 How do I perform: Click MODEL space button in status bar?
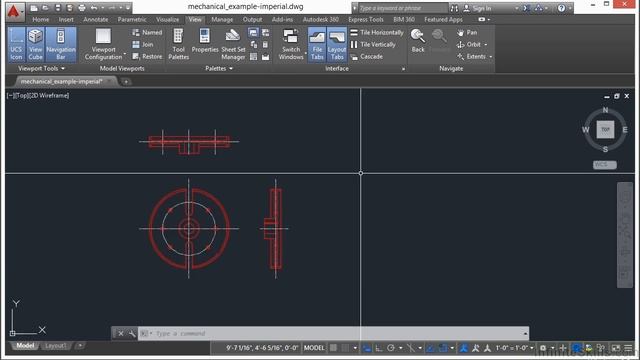(x=314, y=348)
